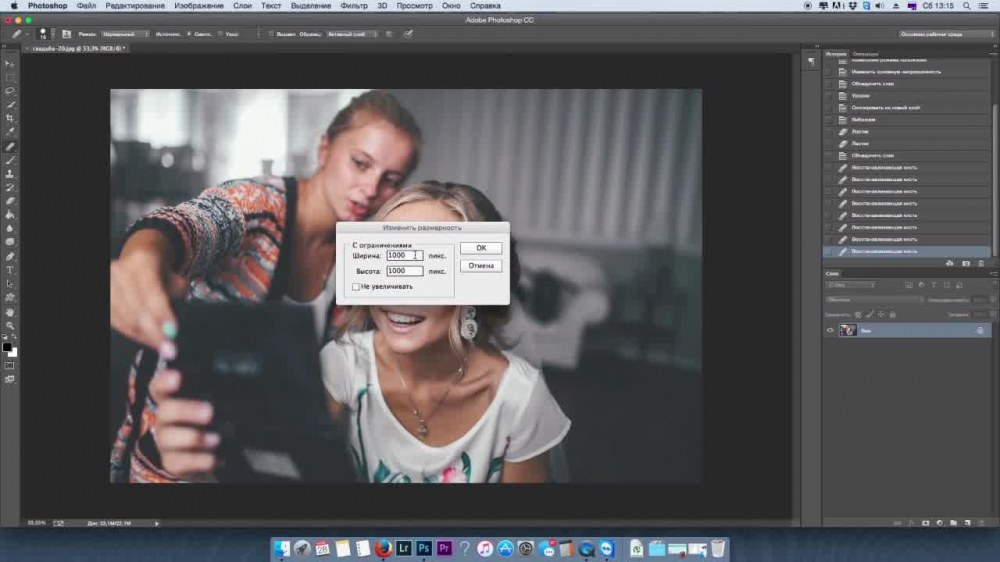Screen dimensions: 1000x562
Task: Hide the layer using its eye icon
Action: 830,330
